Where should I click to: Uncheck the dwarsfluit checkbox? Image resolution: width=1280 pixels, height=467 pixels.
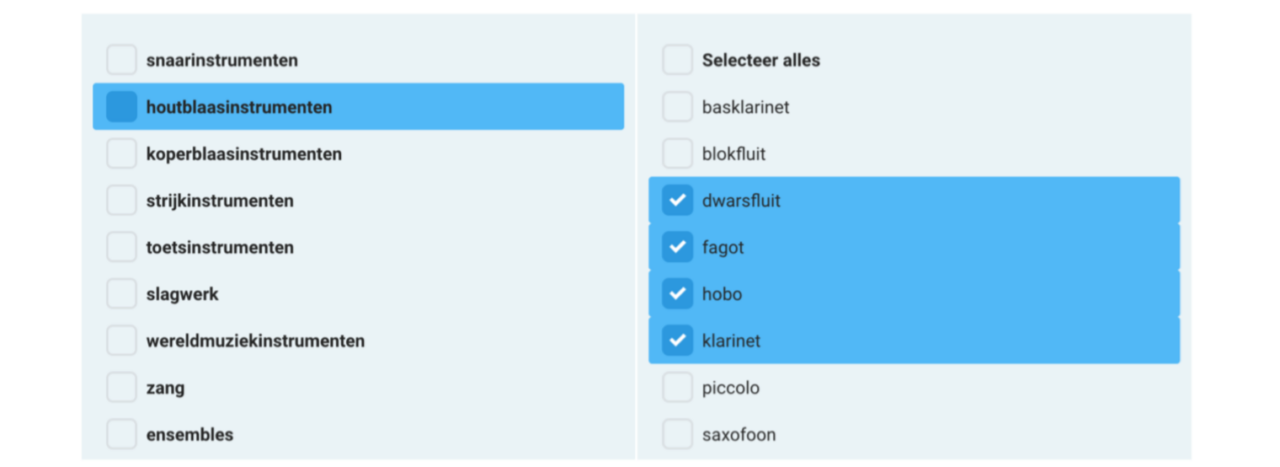(677, 201)
